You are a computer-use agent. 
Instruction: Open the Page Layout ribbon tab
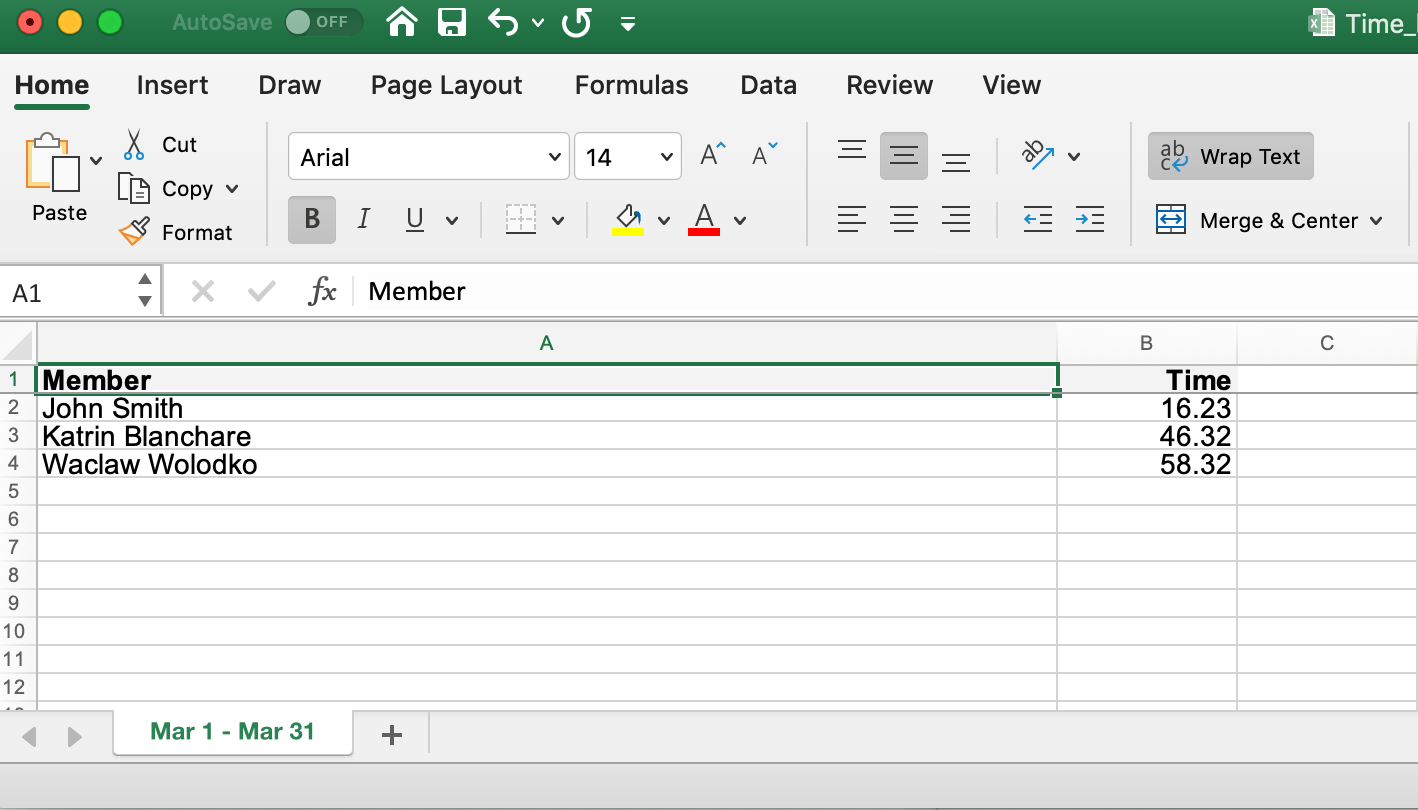click(446, 86)
